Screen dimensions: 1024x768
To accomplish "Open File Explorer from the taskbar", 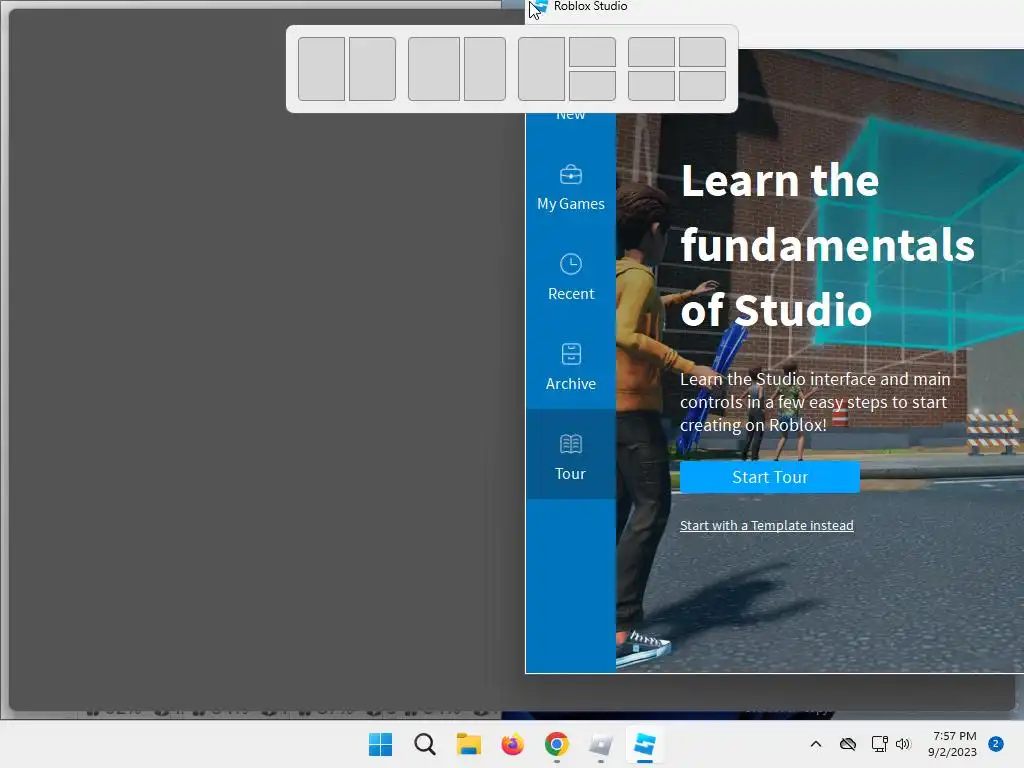I will (468, 744).
